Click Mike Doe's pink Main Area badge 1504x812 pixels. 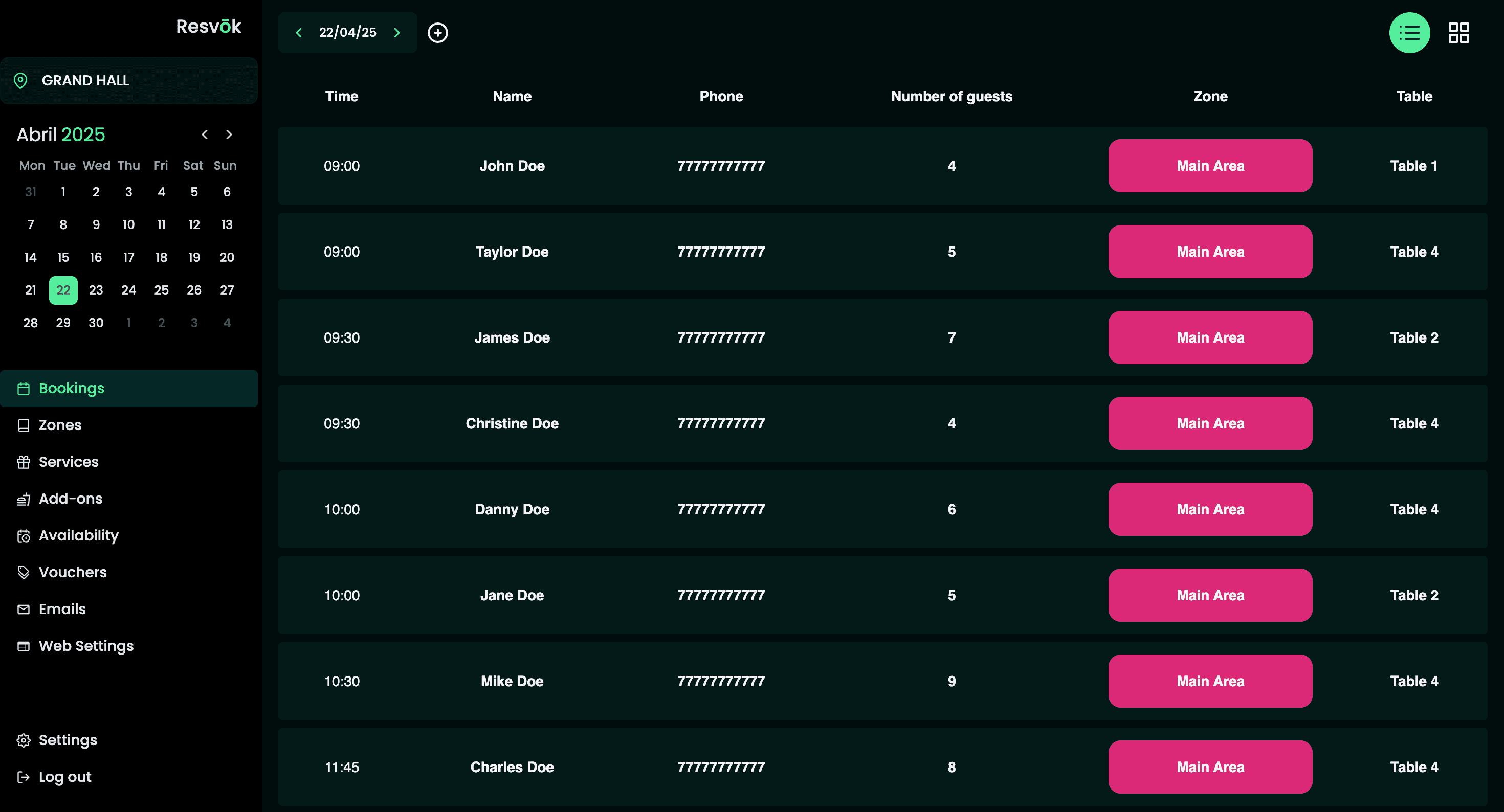[1210, 681]
